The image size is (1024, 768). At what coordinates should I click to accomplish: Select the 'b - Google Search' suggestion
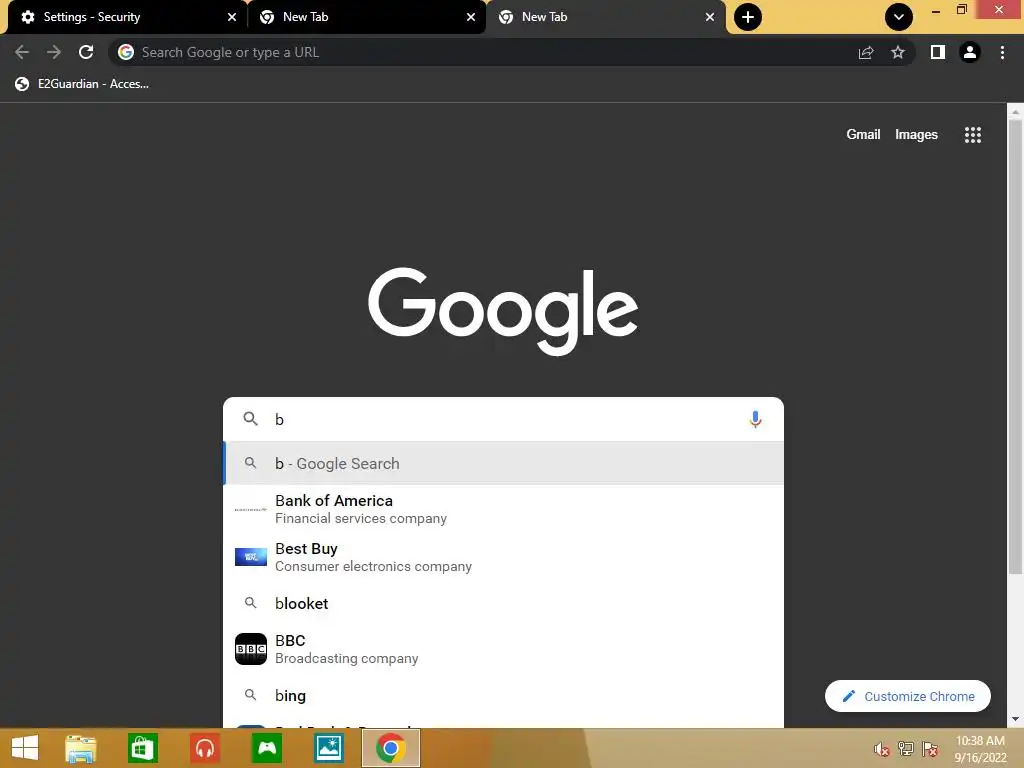(504, 464)
